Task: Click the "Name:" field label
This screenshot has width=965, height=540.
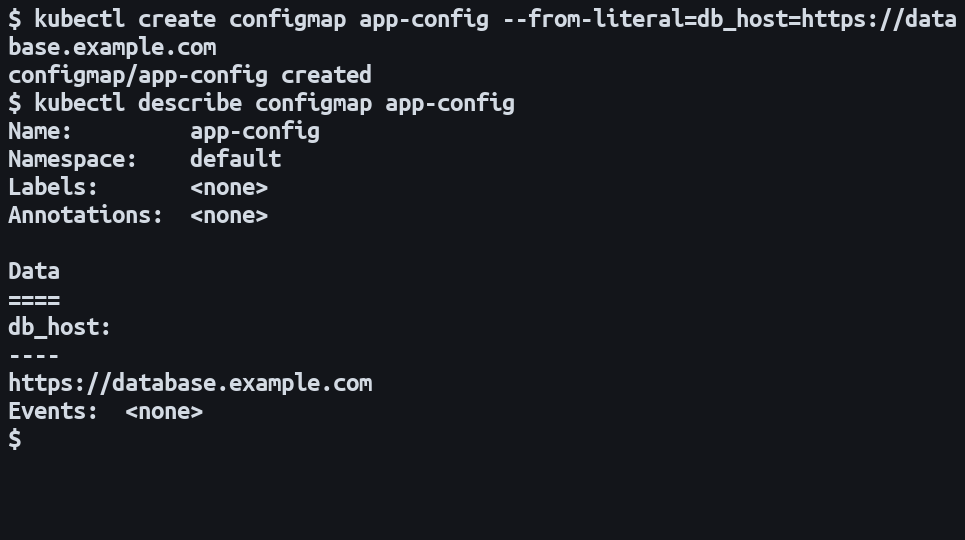Action: coord(40,131)
